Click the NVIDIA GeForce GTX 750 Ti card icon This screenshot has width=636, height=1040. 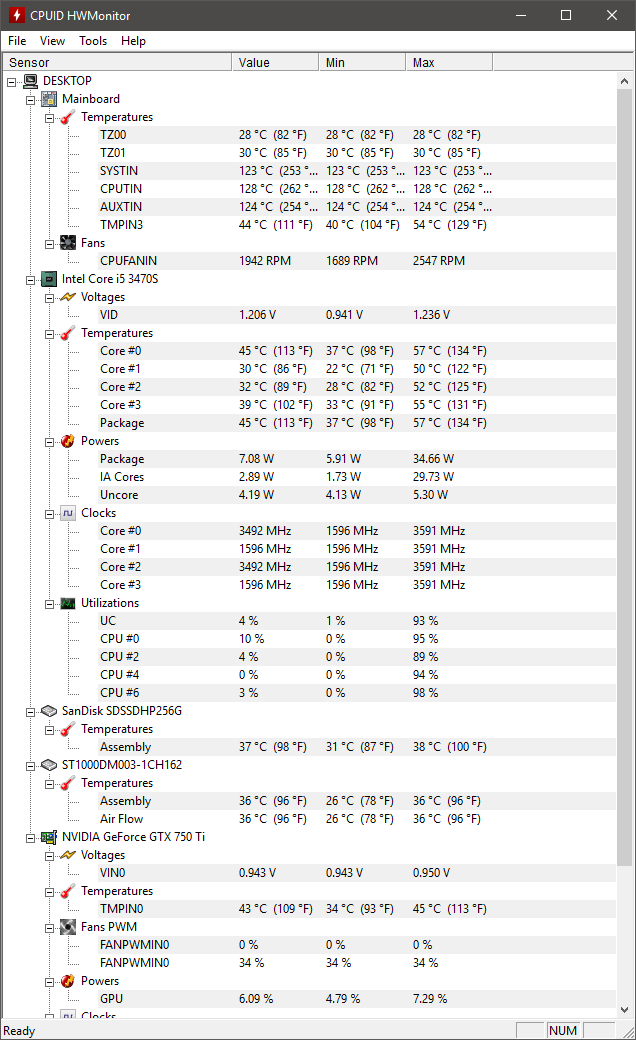coord(49,837)
